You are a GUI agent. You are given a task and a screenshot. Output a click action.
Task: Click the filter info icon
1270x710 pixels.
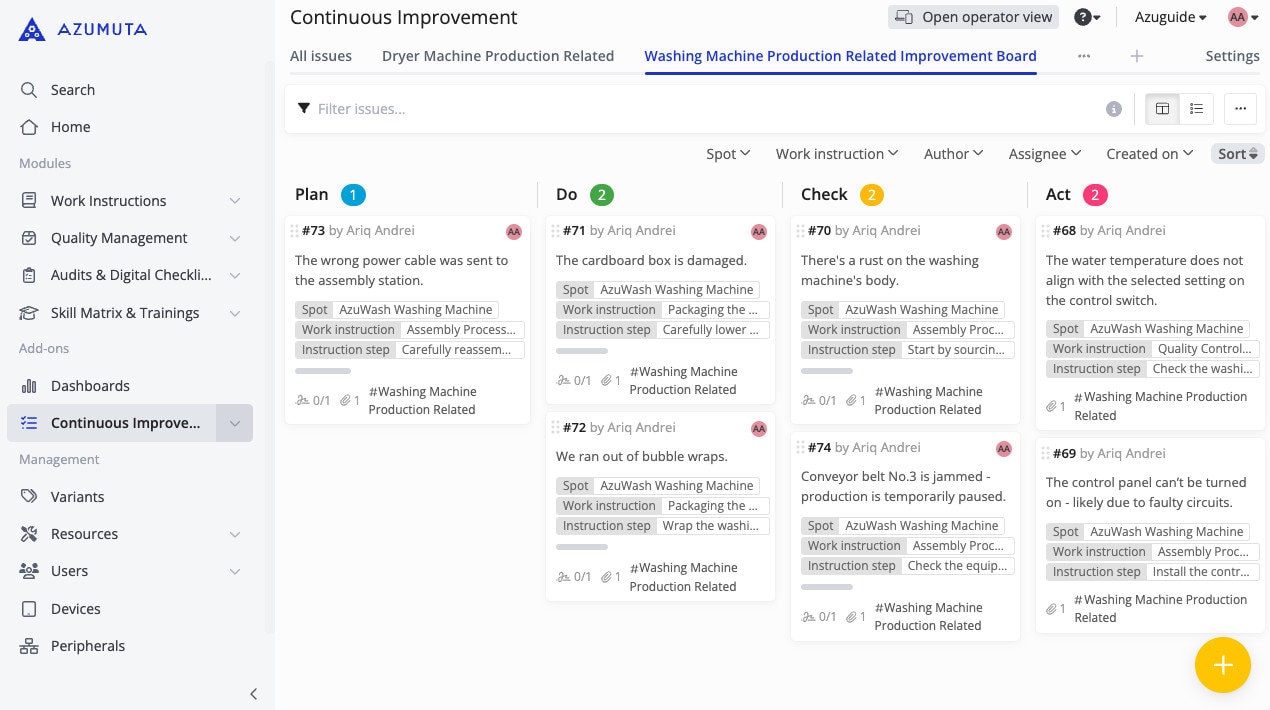(x=1113, y=109)
